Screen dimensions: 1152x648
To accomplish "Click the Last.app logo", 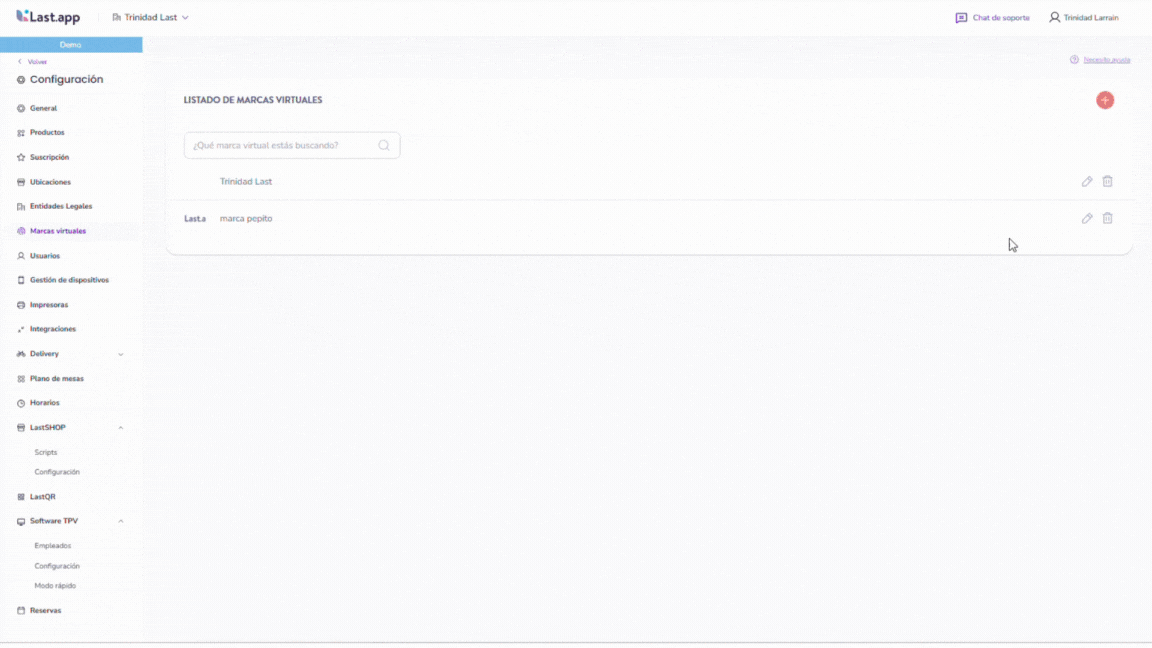I will click(48, 17).
